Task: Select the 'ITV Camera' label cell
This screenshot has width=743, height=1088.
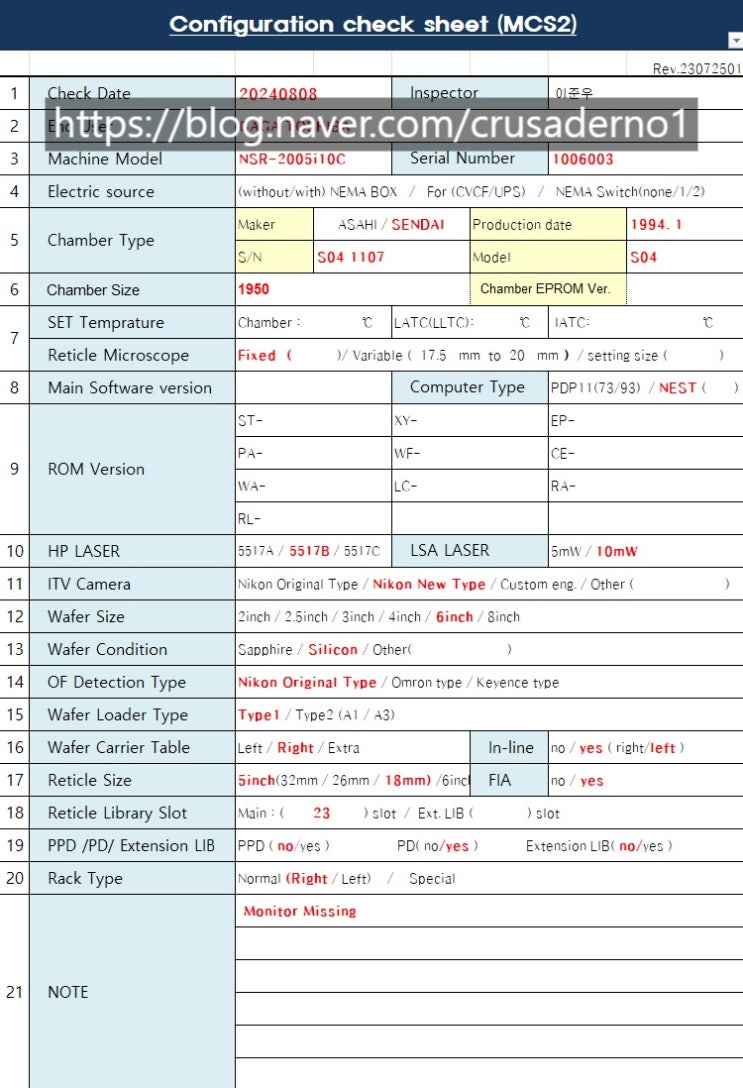Action: coord(132,584)
